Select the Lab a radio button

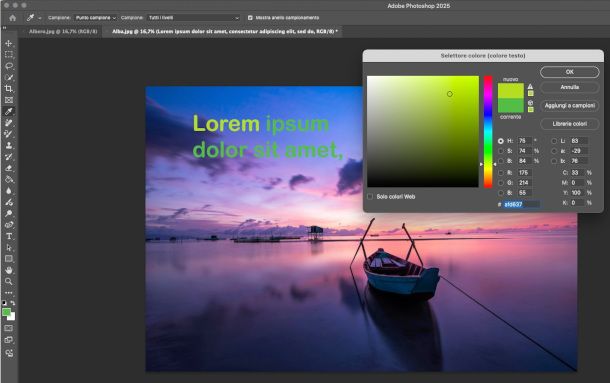coord(554,151)
